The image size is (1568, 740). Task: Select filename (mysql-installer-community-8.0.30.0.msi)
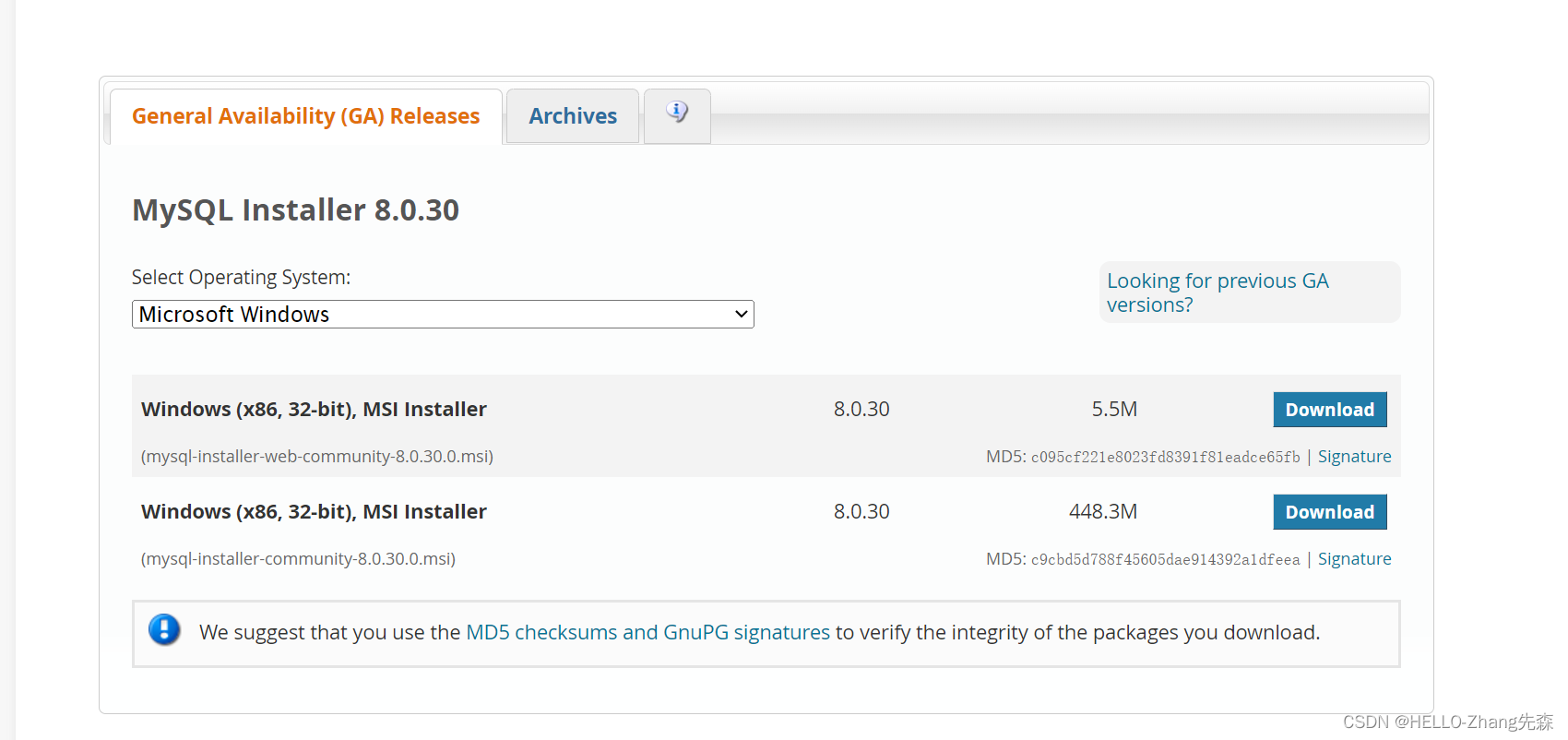coord(298,559)
